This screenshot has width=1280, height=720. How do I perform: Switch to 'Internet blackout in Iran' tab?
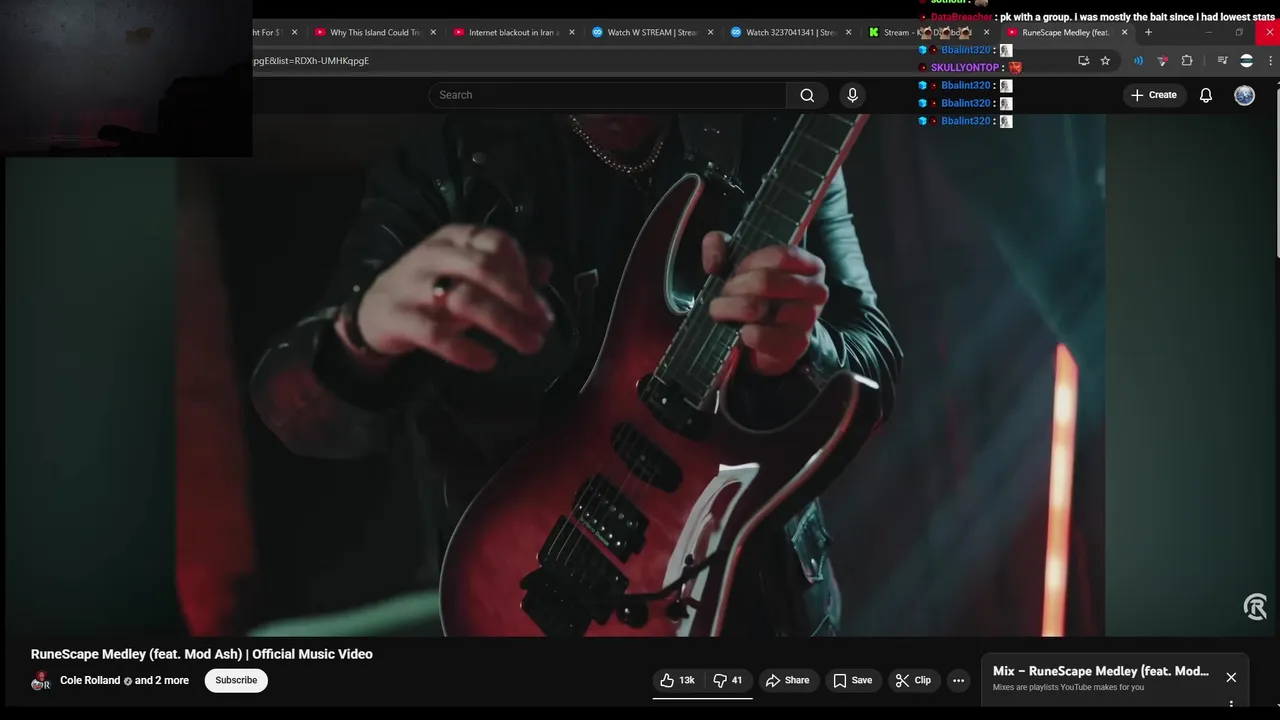512,32
